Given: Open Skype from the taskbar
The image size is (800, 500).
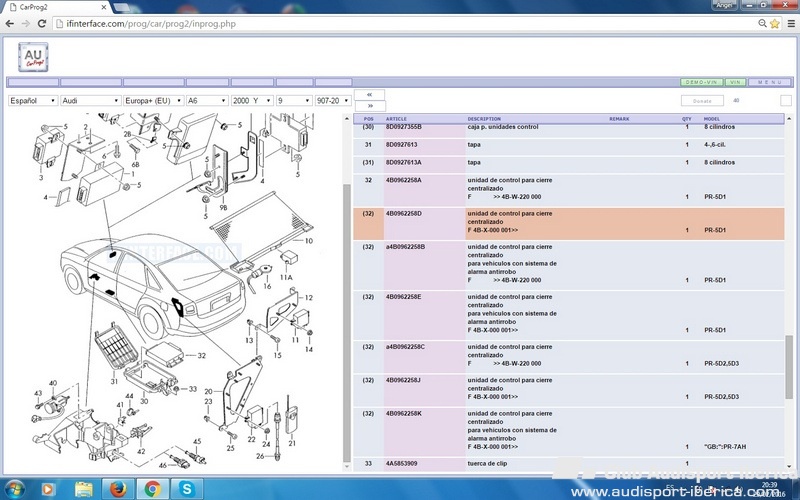Looking at the screenshot, I should tap(186, 489).
